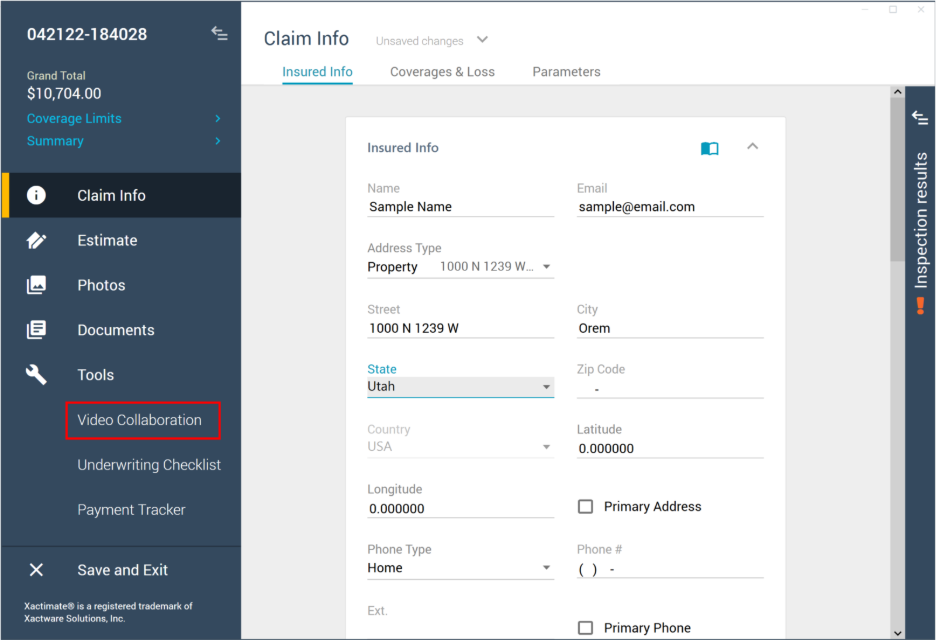
Task: Open the Parameters tab
Action: (x=566, y=72)
